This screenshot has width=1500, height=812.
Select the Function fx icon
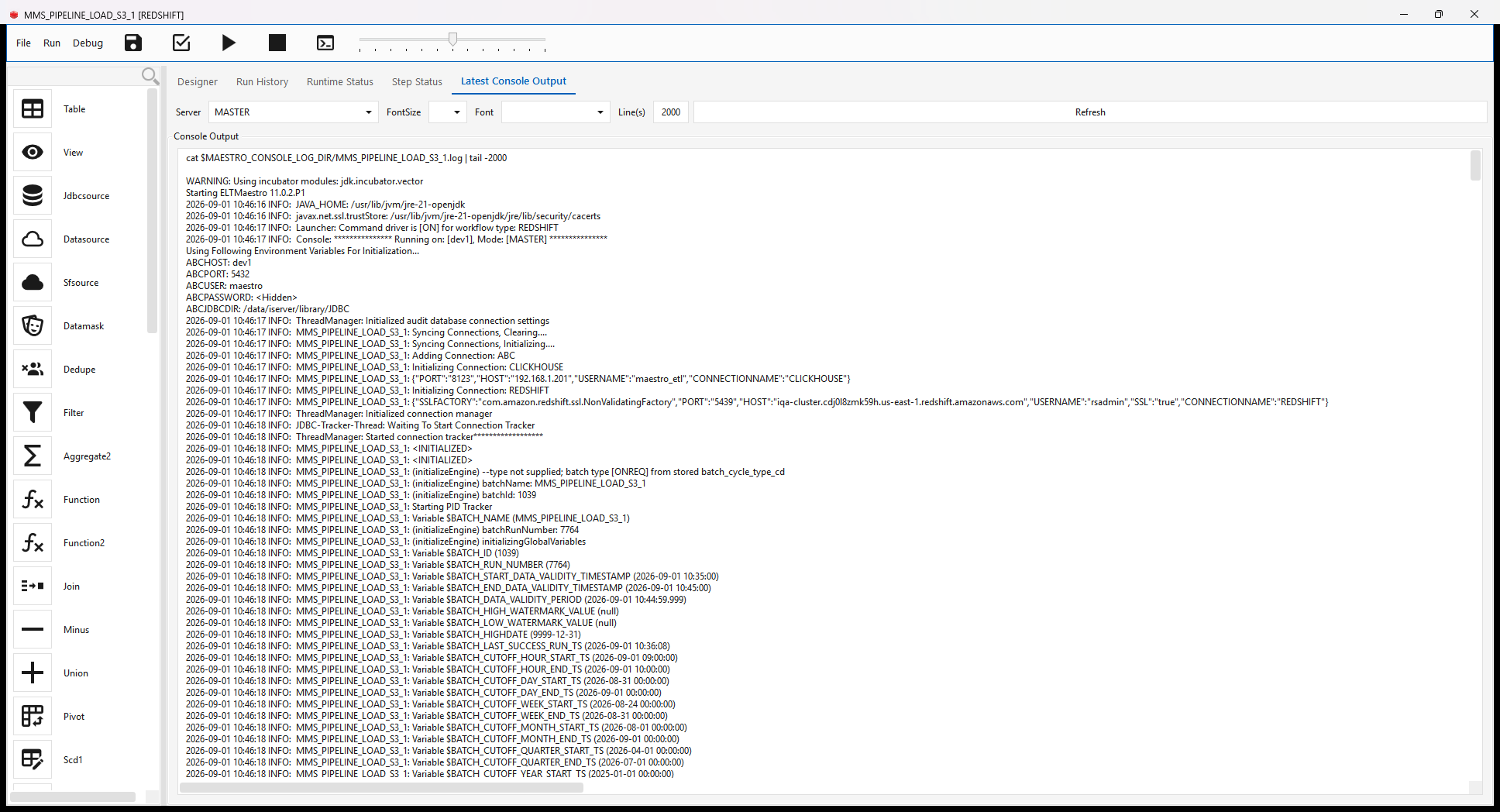click(33, 500)
